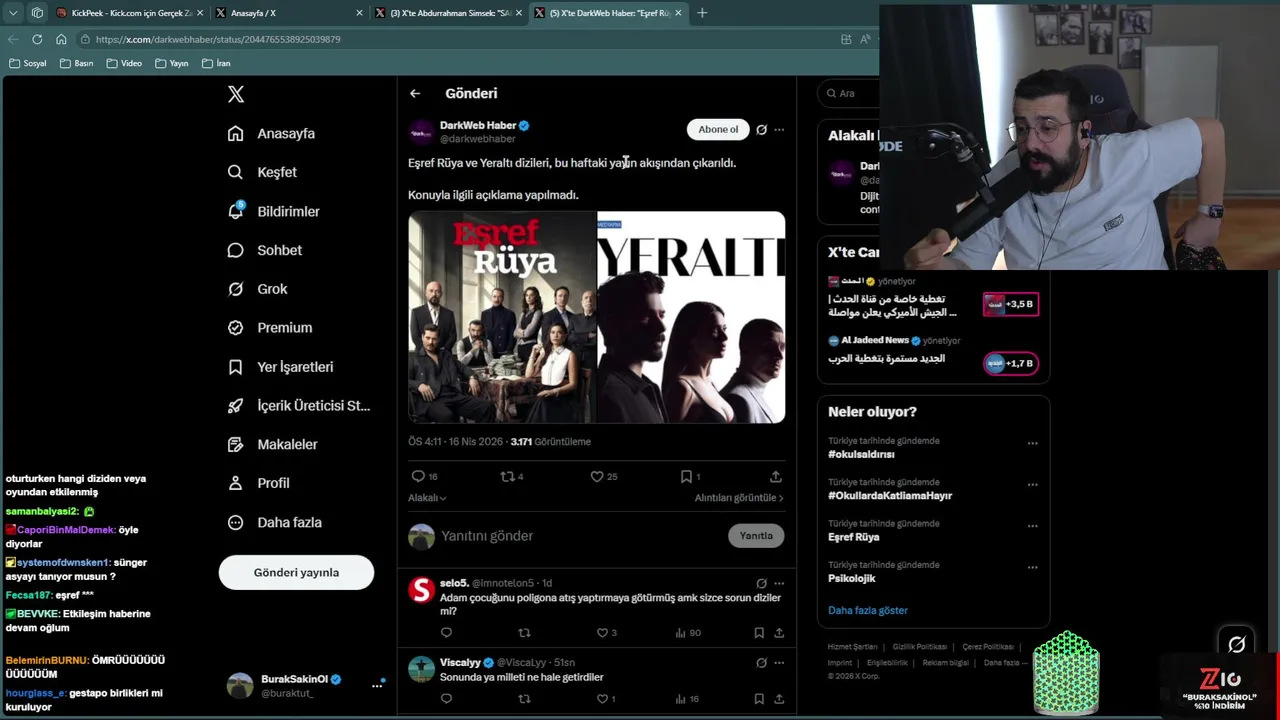The height and width of the screenshot is (720, 1280).
Task: Like the DarkWeb Haber post
Action: [x=597, y=476]
